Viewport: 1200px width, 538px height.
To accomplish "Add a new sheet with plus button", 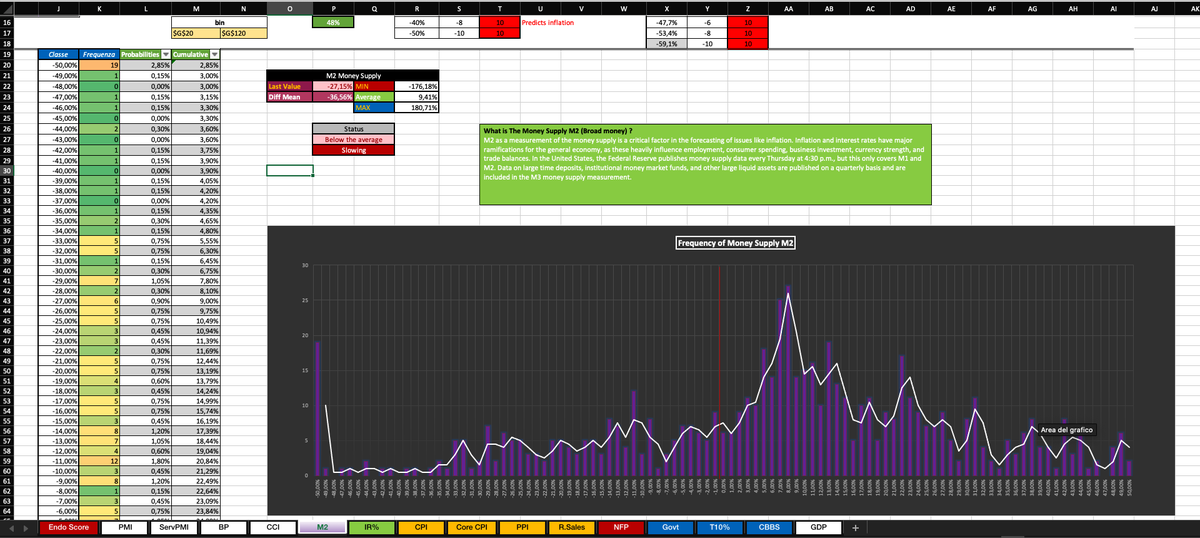I will pos(855,526).
